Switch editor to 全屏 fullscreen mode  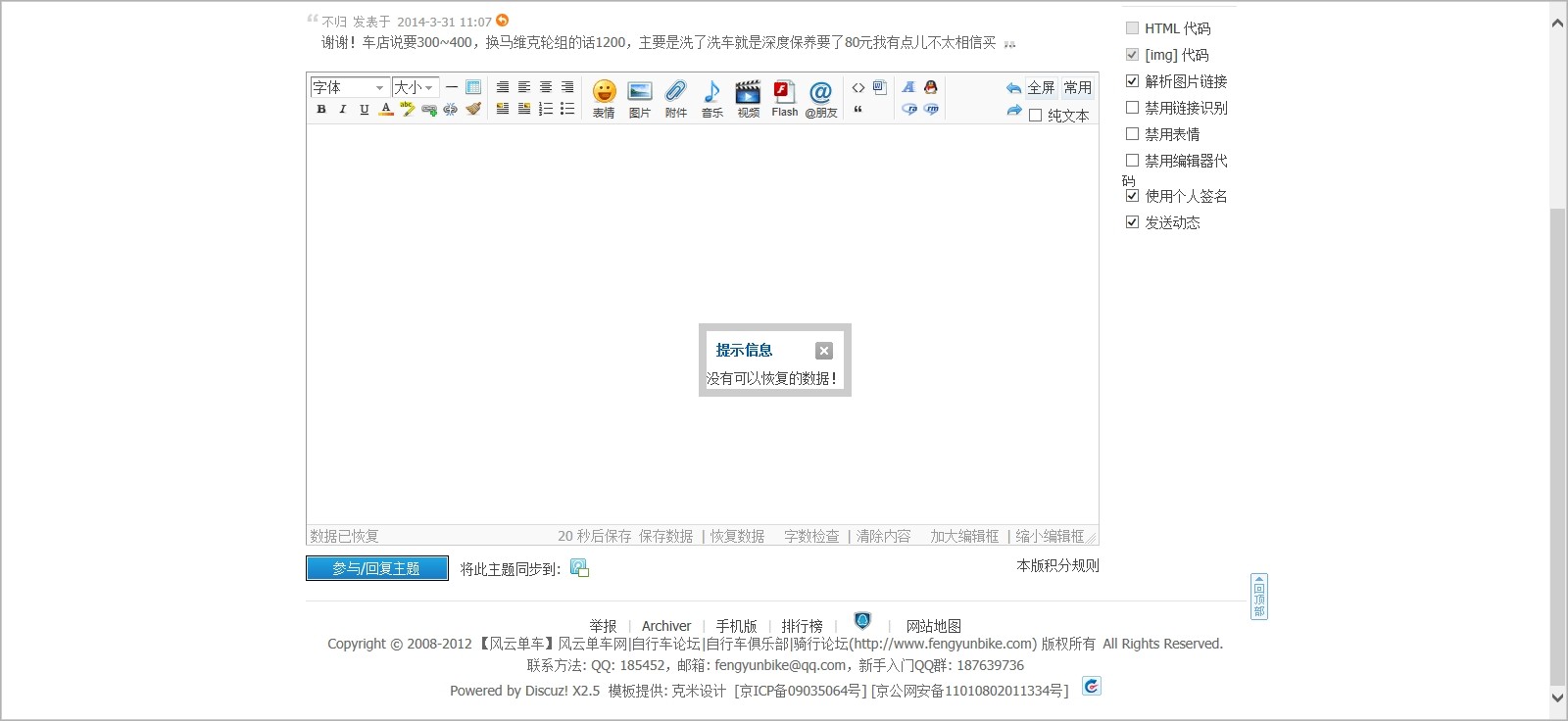pos(1041,88)
